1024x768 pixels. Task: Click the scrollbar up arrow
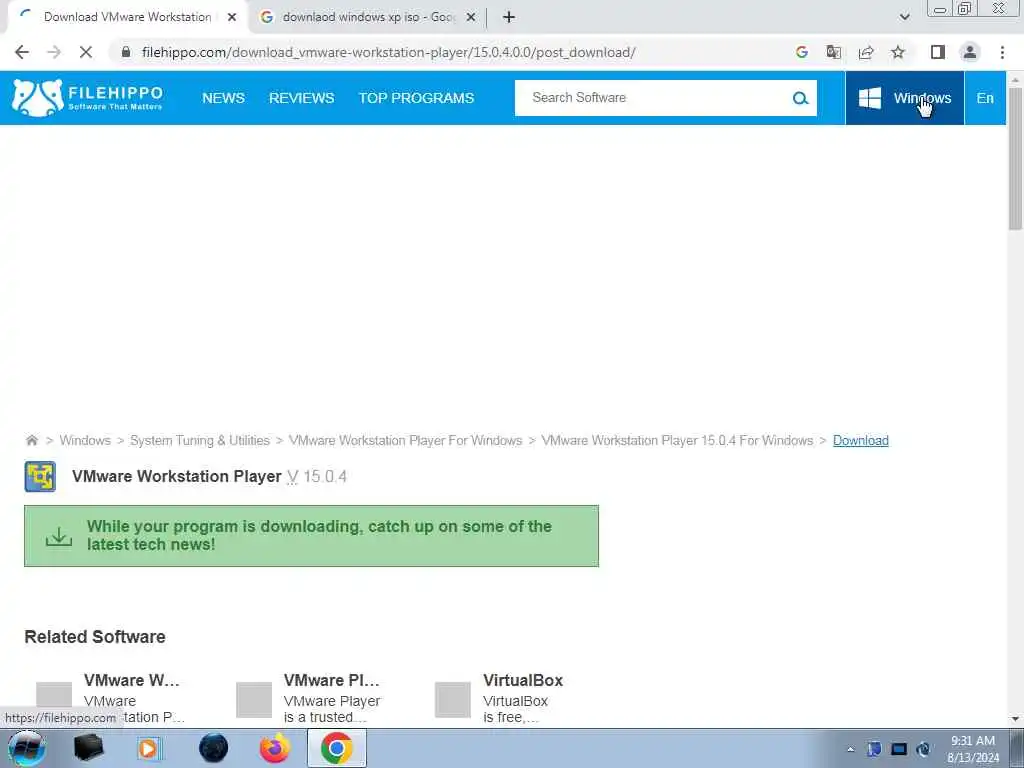click(1016, 79)
